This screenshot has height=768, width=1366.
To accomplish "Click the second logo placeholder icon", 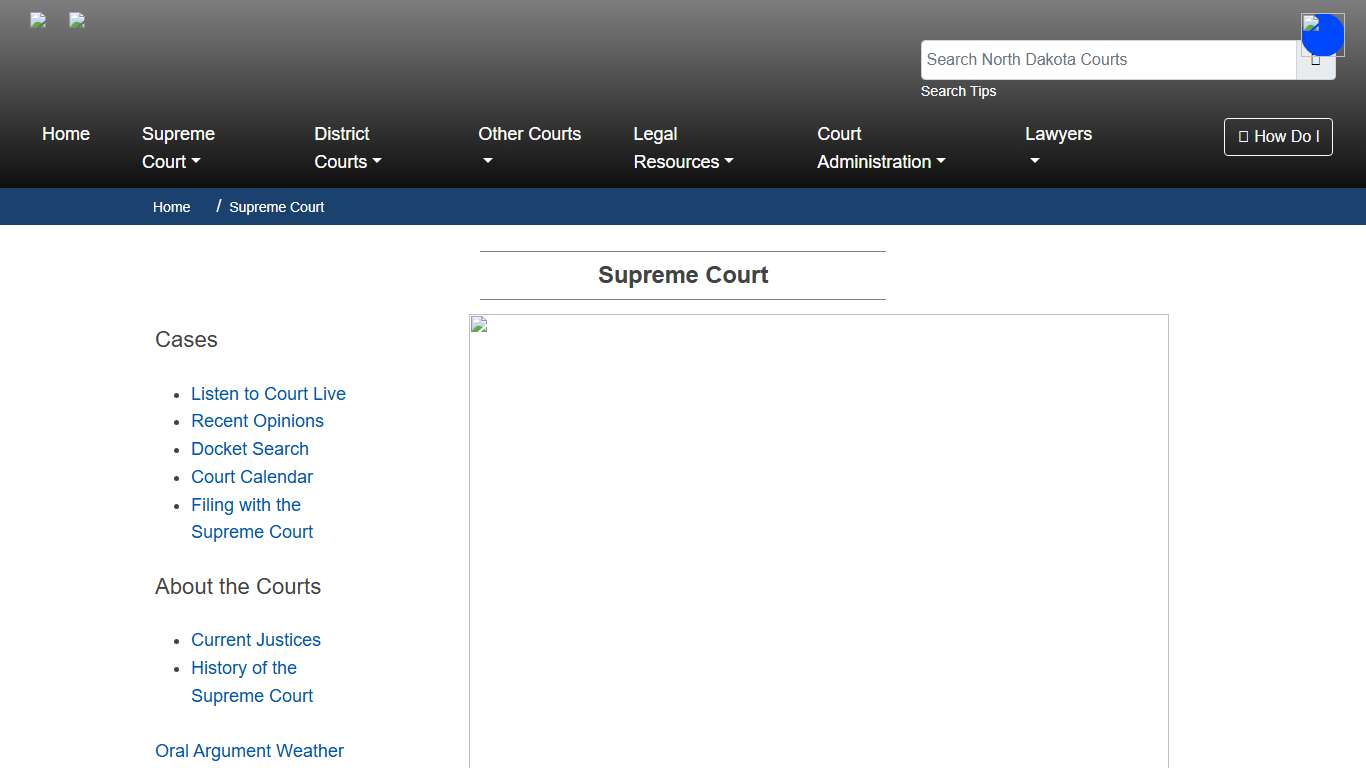I will [76, 20].
